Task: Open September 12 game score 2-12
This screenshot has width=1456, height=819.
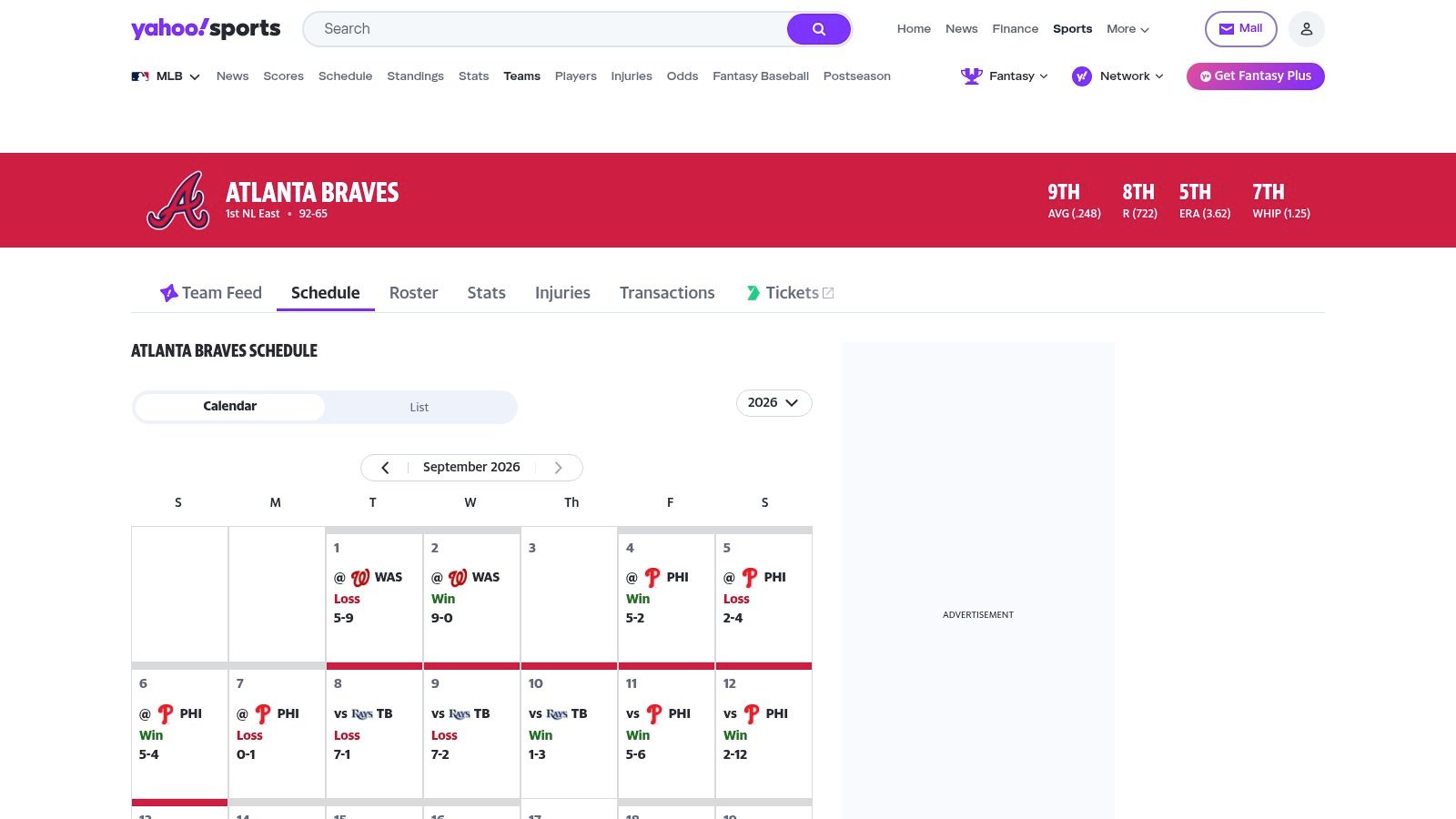Action: coord(735,754)
